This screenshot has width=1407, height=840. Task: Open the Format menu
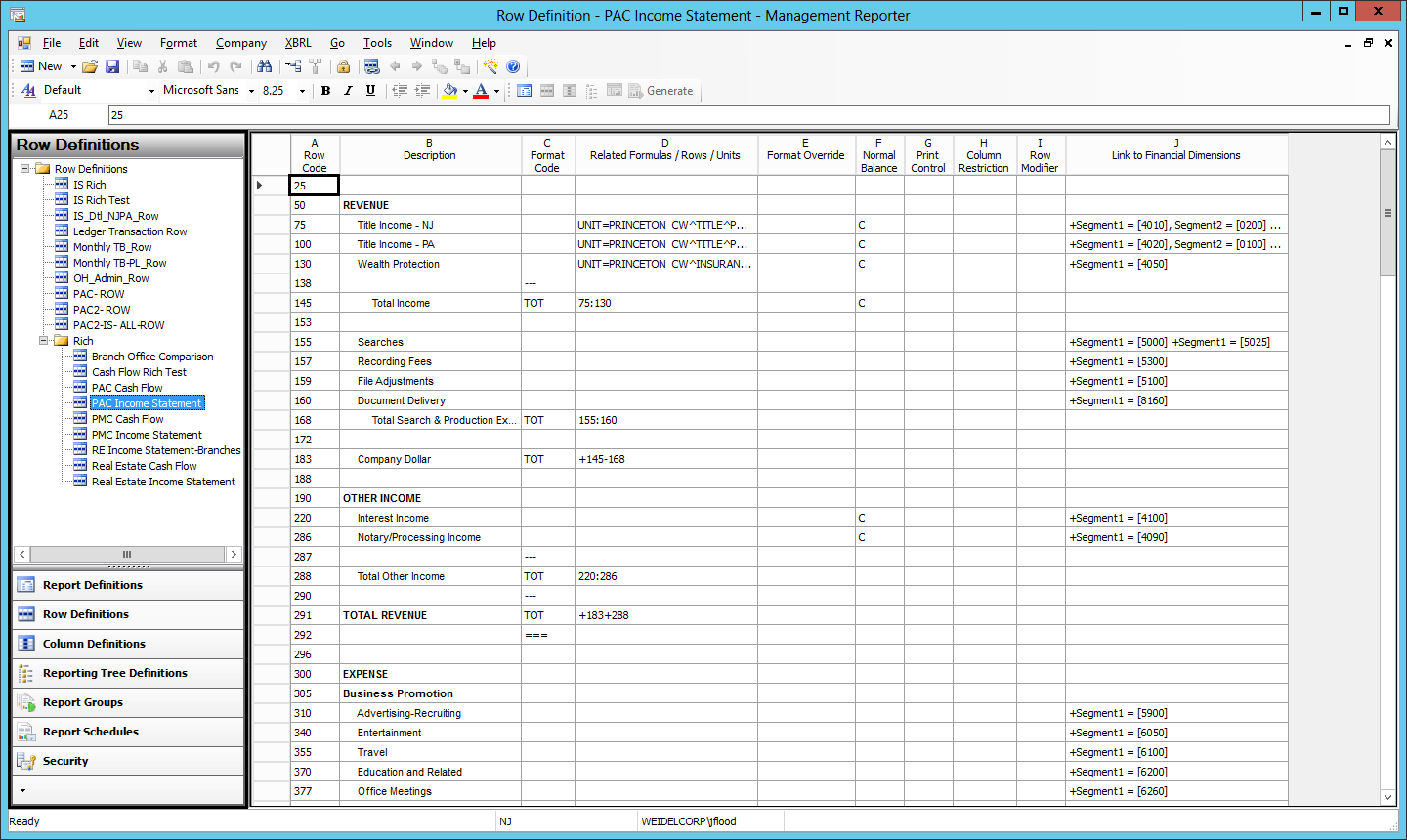point(179,43)
